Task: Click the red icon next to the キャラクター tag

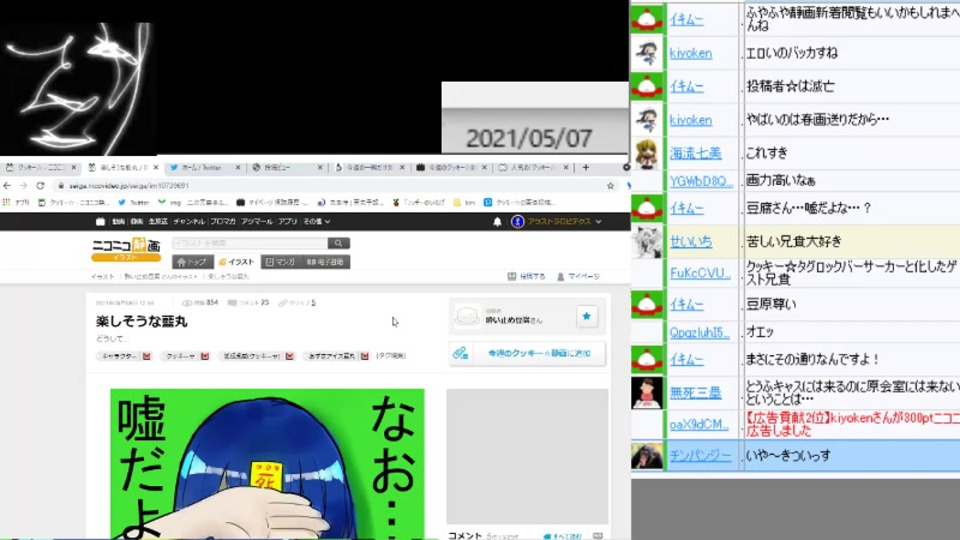Action: pyautogui.click(x=147, y=356)
